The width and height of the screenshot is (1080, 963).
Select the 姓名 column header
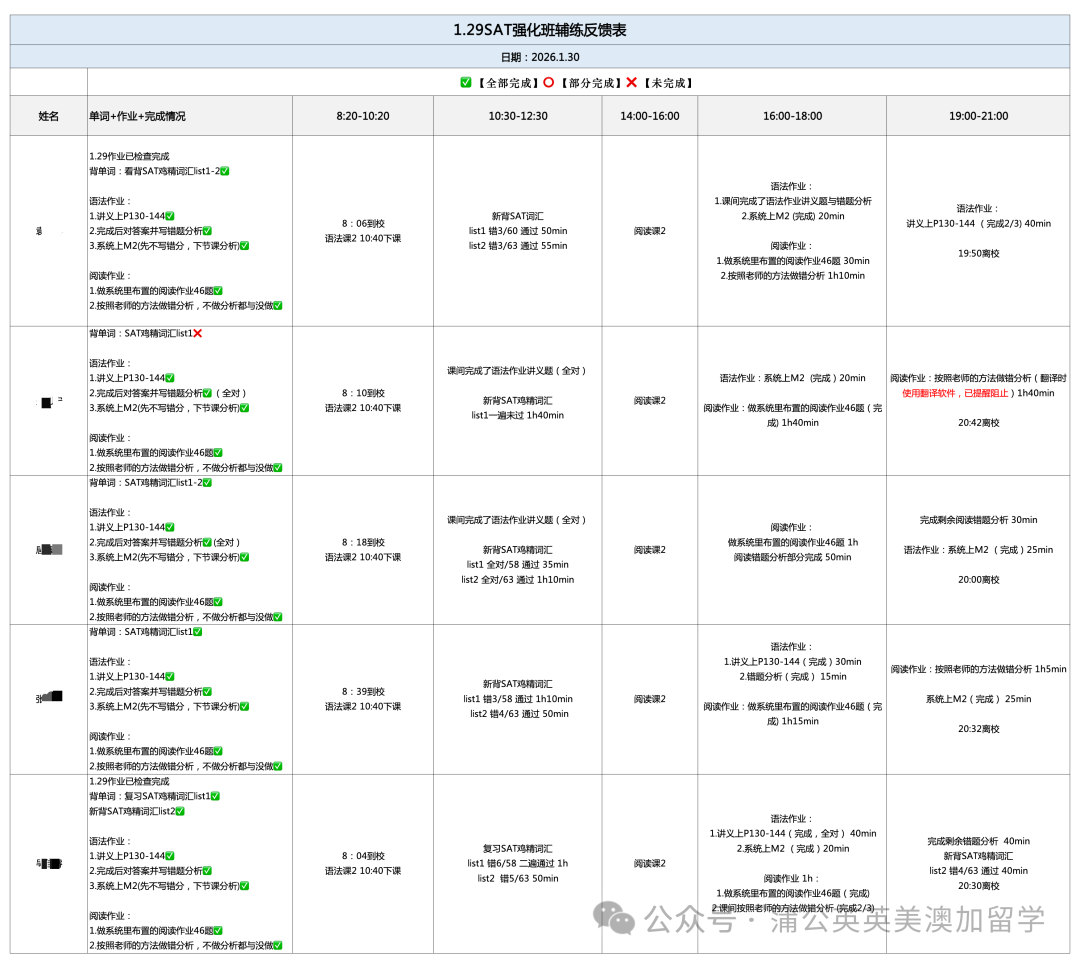pos(49,116)
